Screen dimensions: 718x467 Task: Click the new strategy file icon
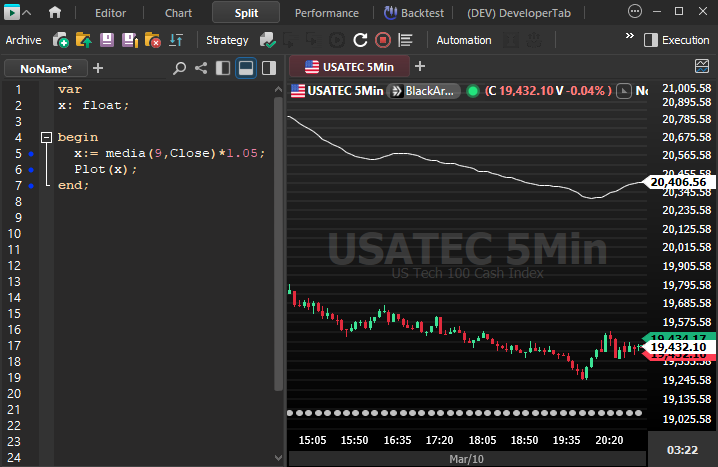61,40
